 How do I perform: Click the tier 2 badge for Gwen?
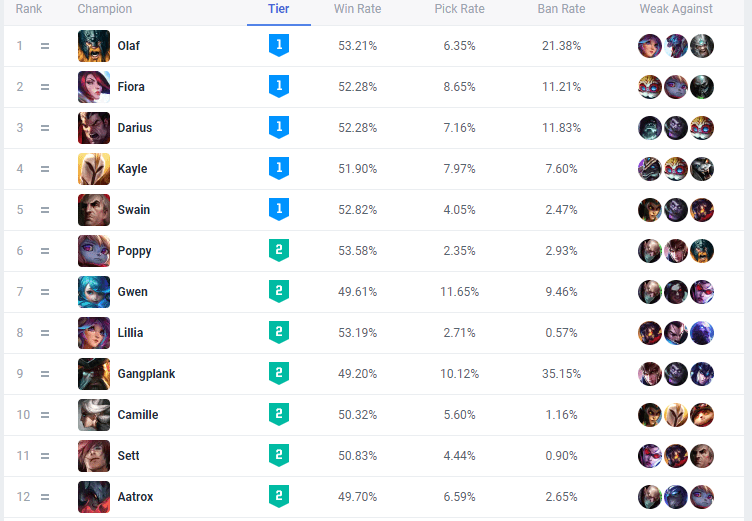click(279, 291)
